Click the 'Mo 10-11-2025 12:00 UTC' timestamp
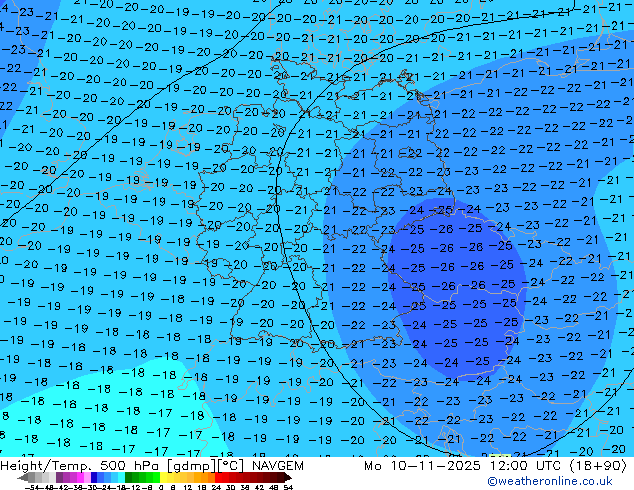The image size is (634, 490). (463, 466)
